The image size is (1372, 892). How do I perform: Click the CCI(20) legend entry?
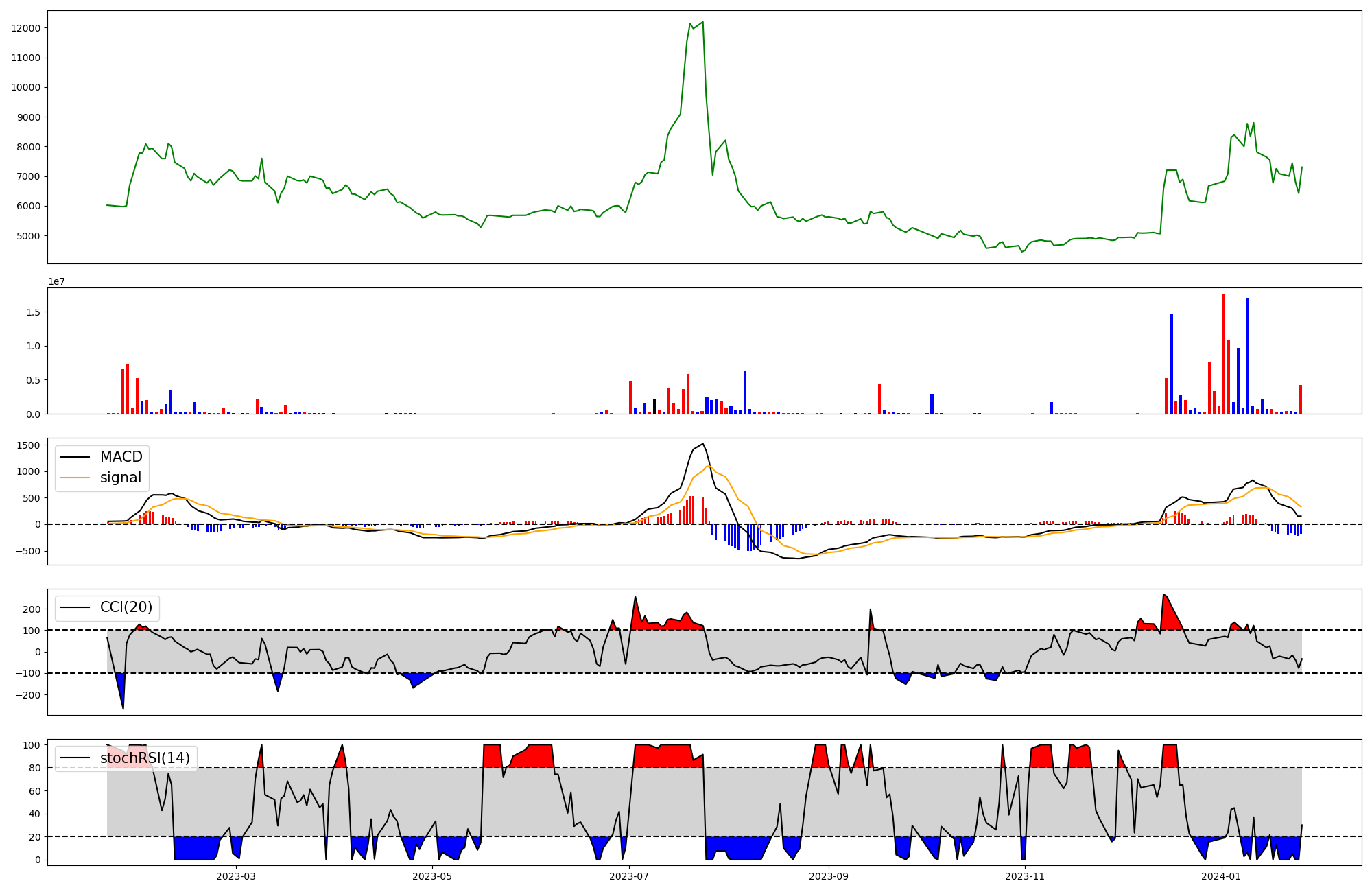pyautogui.click(x=126, y=607)
